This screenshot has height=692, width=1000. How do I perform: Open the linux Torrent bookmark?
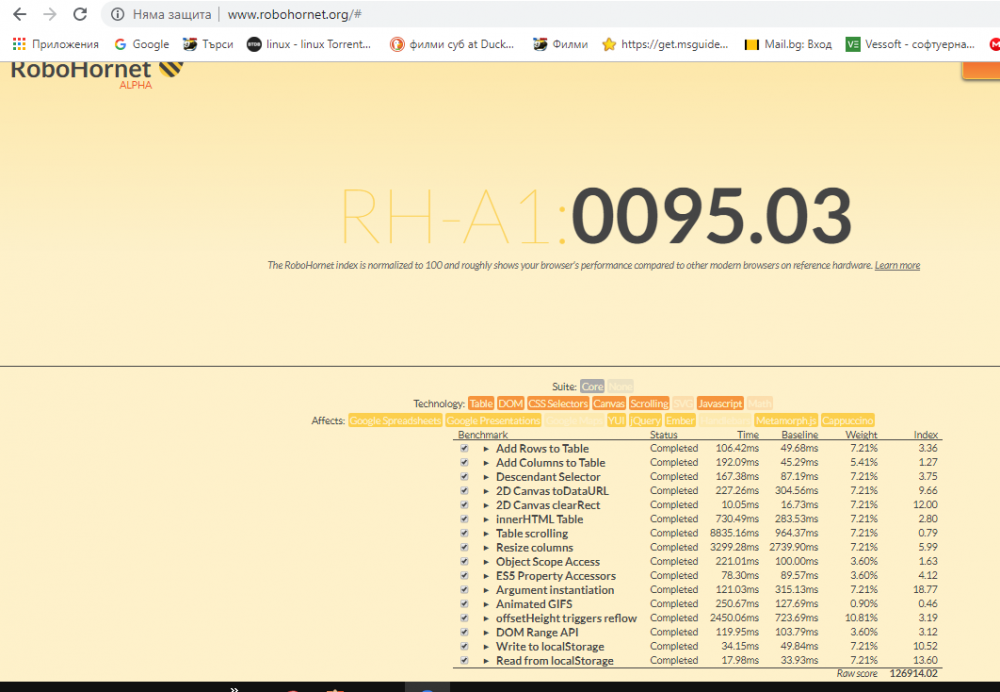(x=309, y=44)
